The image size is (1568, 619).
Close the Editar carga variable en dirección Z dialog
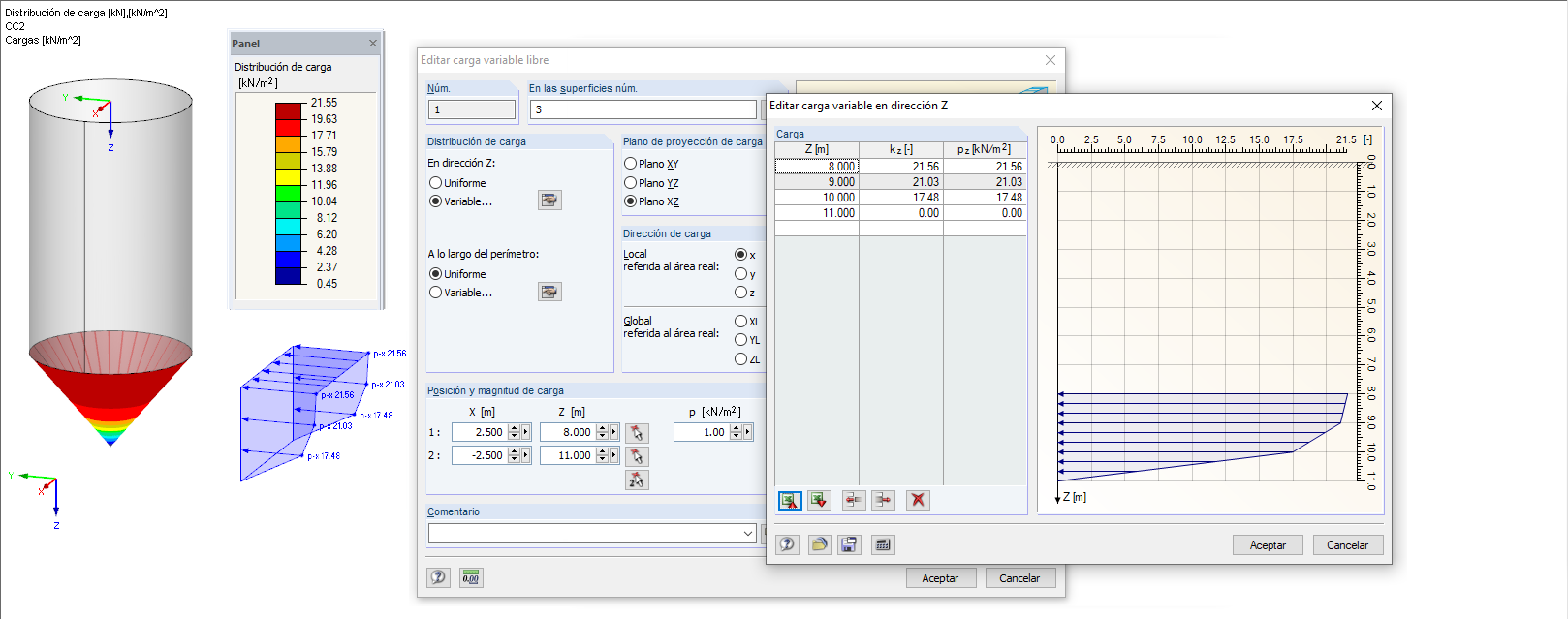click(1377, 106)
